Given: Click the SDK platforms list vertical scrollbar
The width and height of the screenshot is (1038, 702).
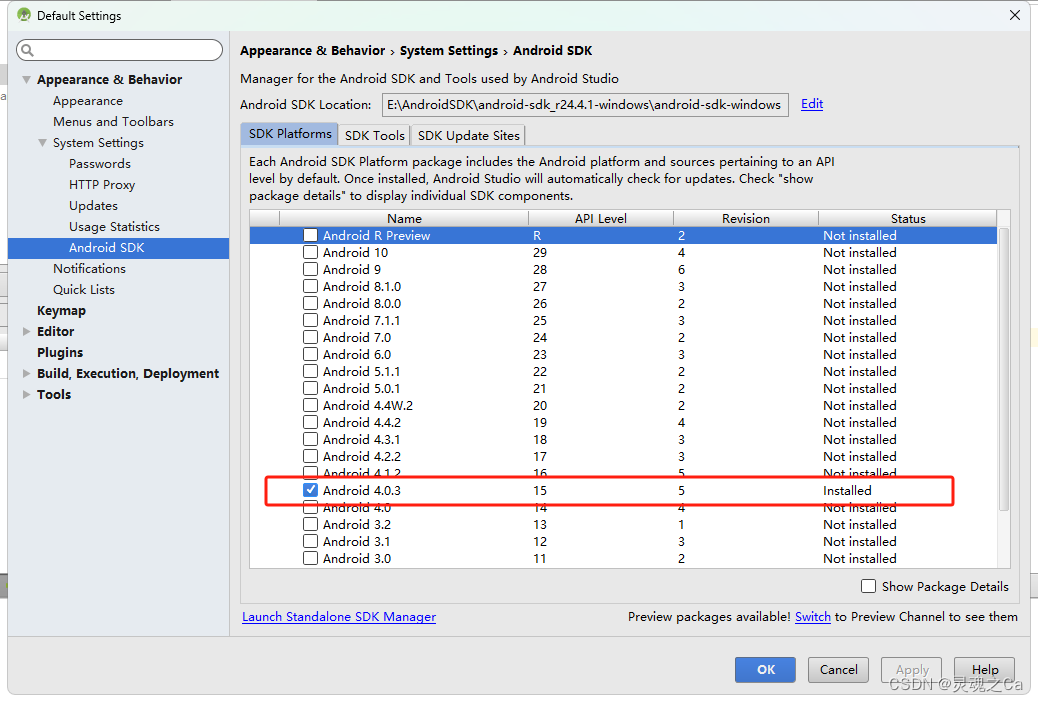Looking at the screenshot, I should [1004, 369].
